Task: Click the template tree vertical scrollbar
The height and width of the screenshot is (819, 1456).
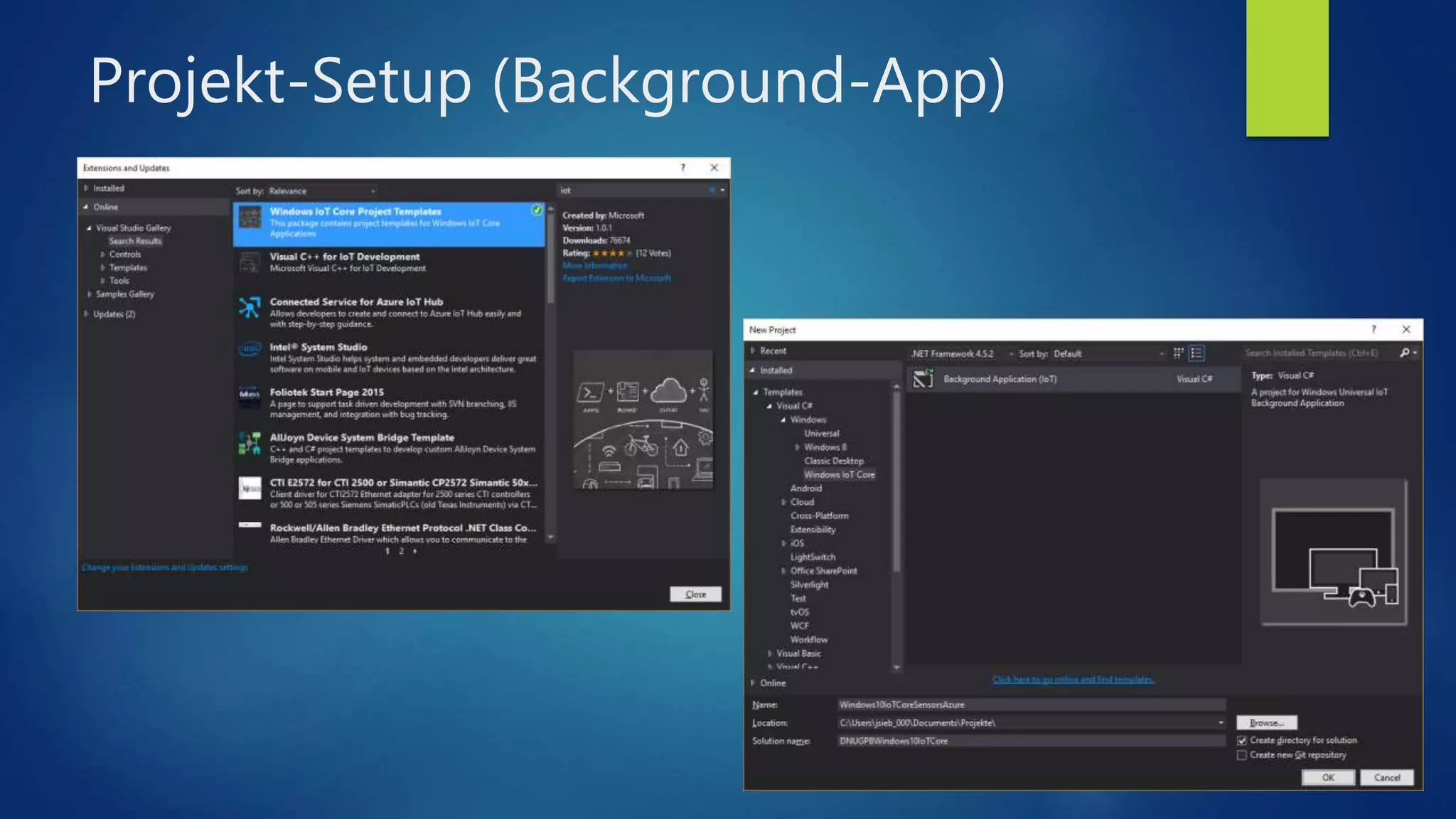Action: (x=896, y=528)
